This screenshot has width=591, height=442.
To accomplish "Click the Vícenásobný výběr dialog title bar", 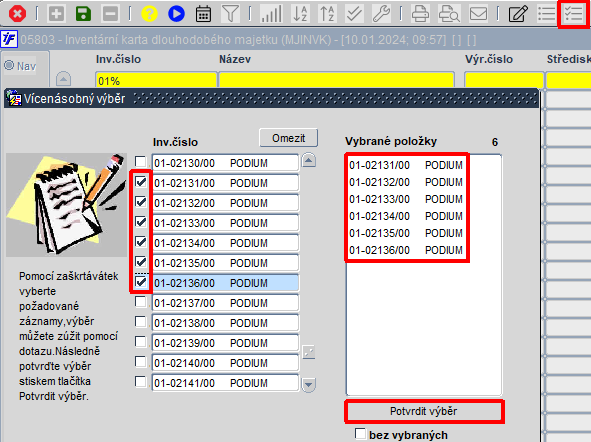I will pyautogui.click(x=271, y=99).
